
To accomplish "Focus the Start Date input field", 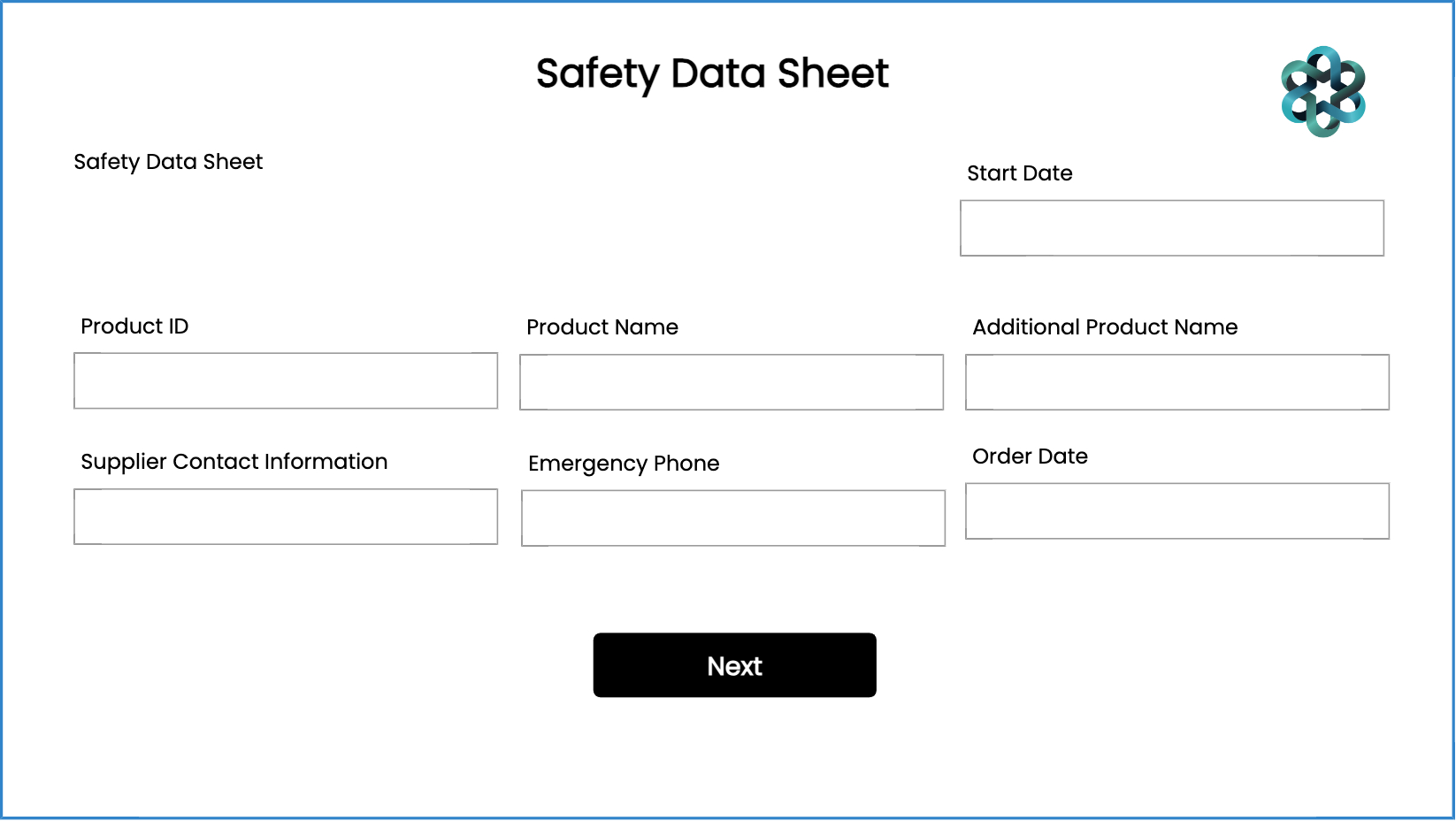I will 1171,228.
